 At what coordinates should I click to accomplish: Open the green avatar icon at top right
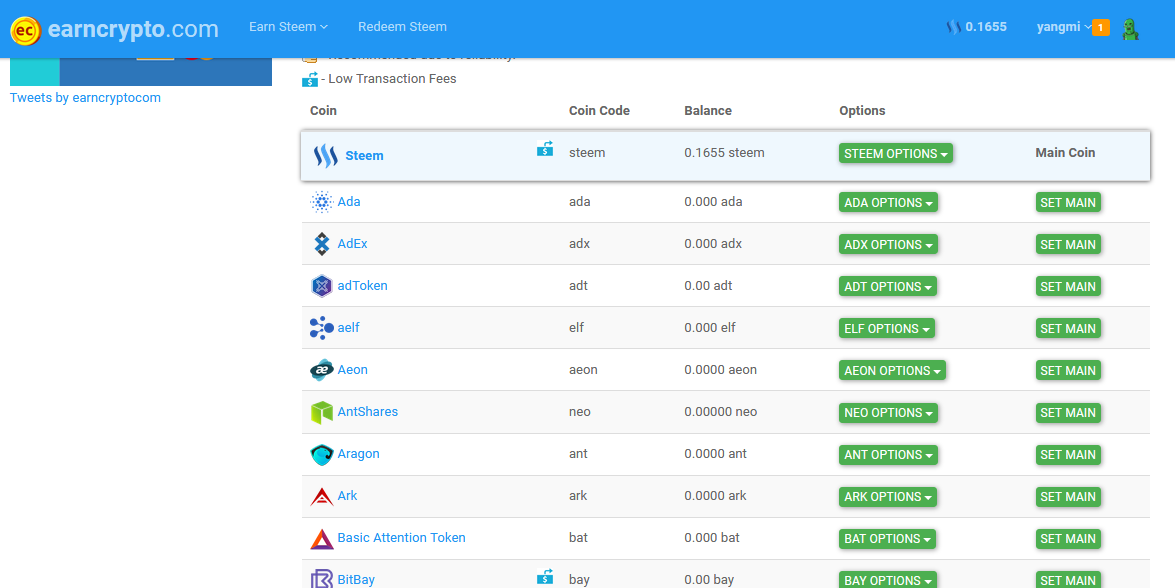point(1131,28)
